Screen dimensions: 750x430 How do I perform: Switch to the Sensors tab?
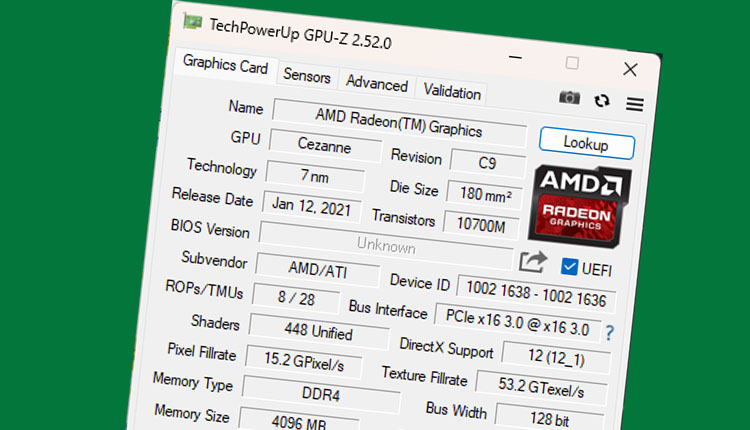click(307, 76)
